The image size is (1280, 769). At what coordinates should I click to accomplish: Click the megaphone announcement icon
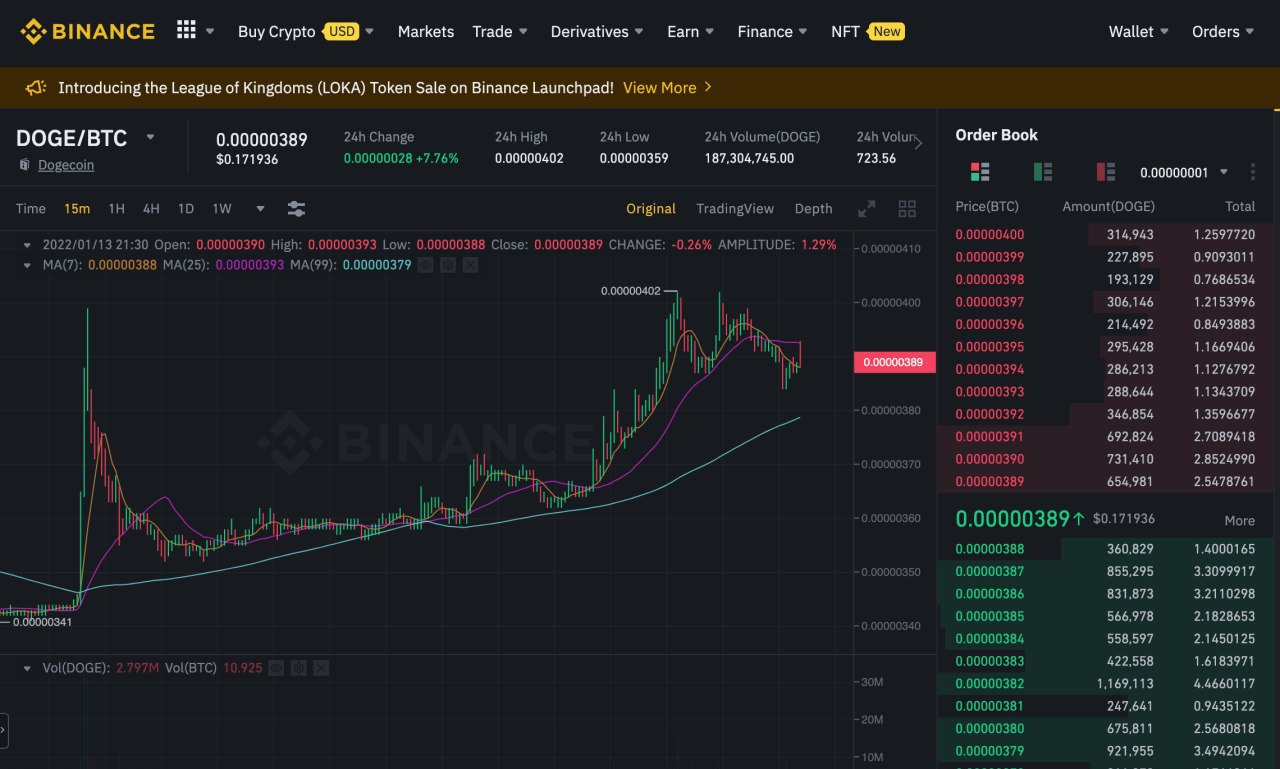coord(36,88)
